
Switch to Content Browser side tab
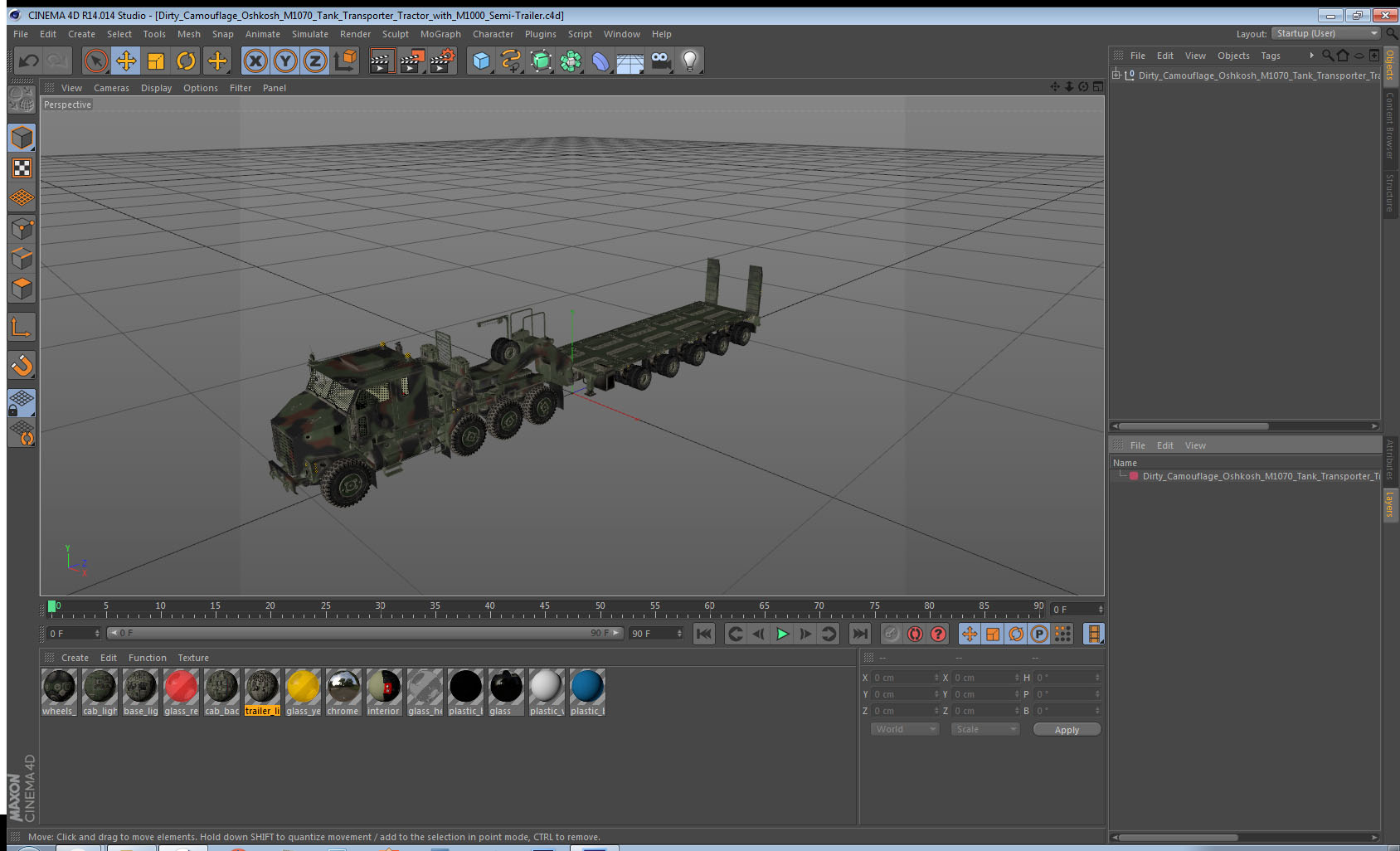tap(1389, 125)
